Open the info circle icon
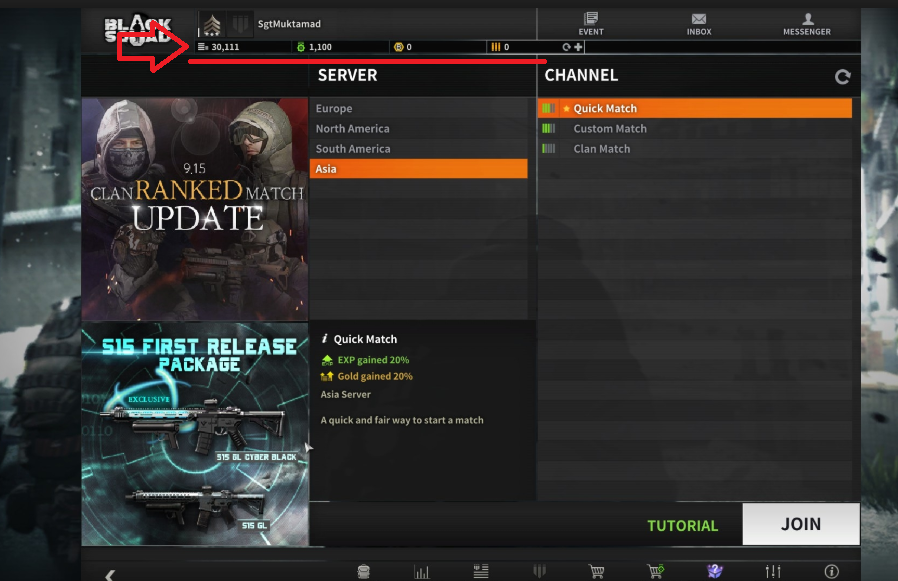Viewport: 898px width, 581px height. coord(832,571)
